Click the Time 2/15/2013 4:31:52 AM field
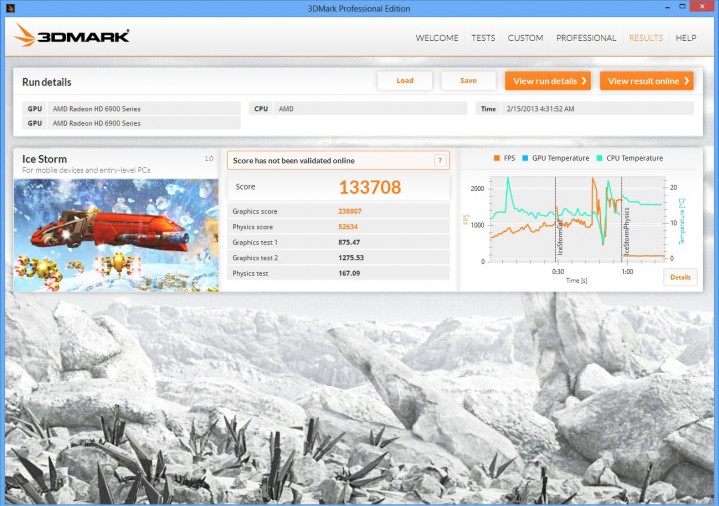Viewport: 719px width, 506px height. click(x=585, y=109)
